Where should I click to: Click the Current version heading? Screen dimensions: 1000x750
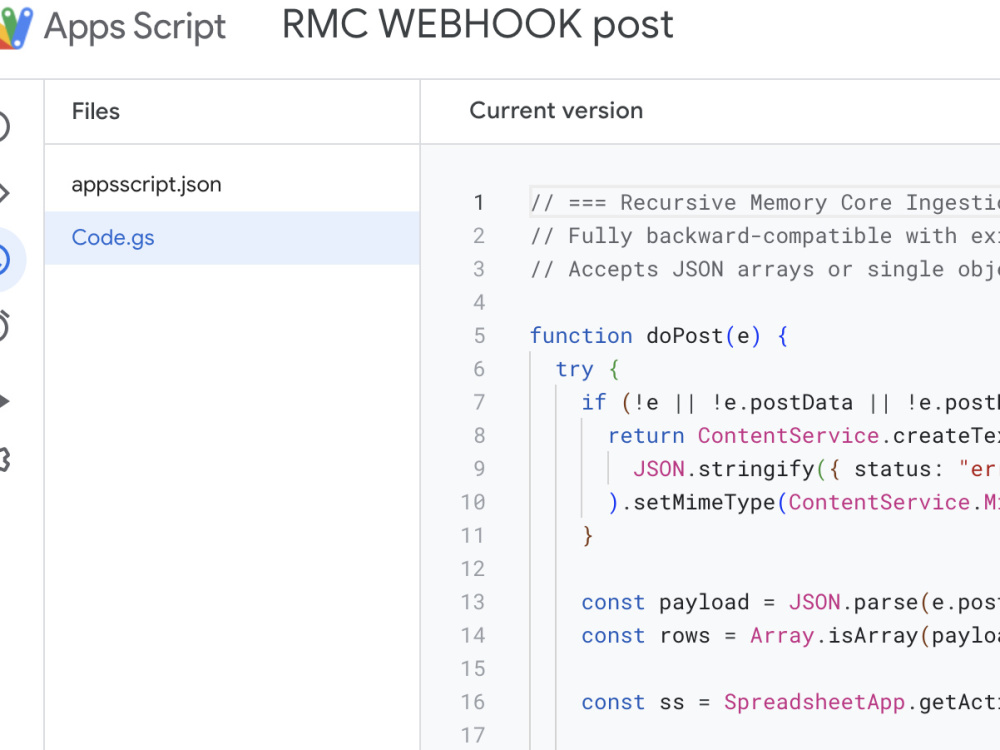pyautogui.click(x=556, y=110)
